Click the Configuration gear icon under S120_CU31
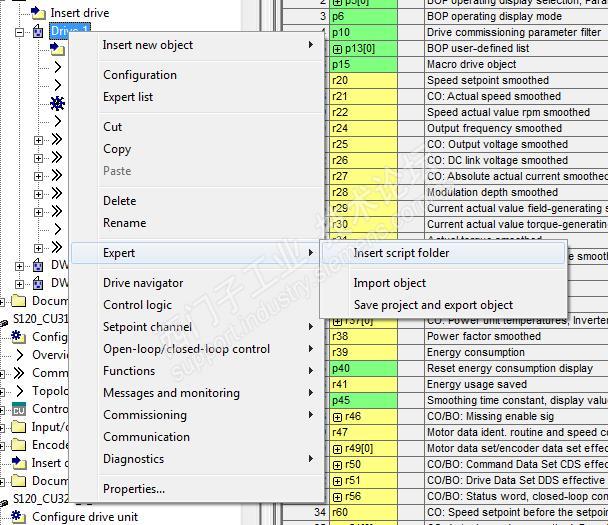 [18, 337]
